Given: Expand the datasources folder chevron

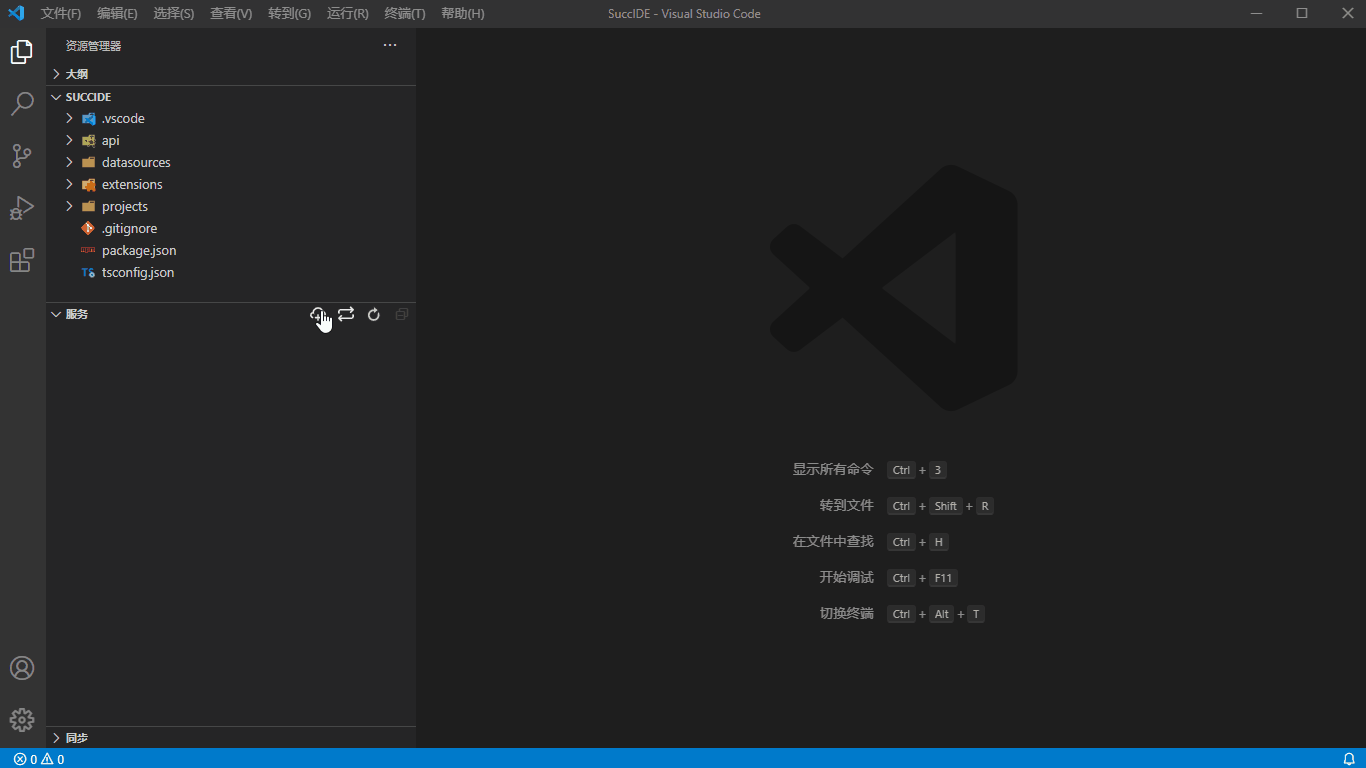Looking at the screenshot, I should point(70,163).
